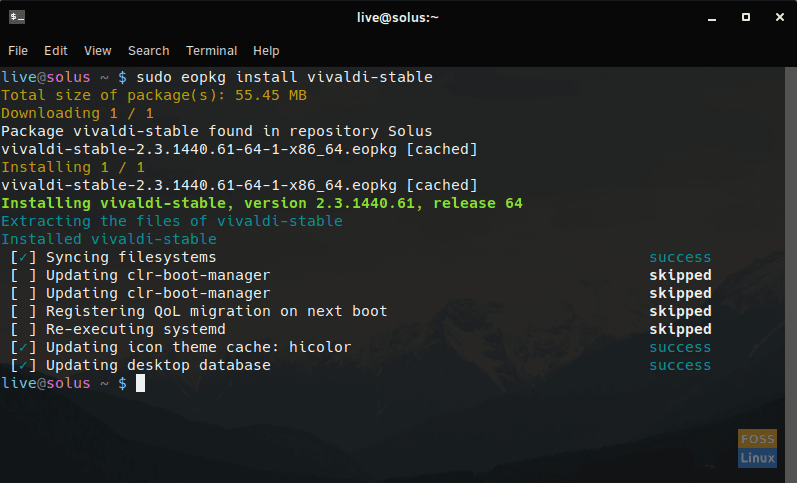Open the Edit menu
The image size is (797, 483).
56,51
